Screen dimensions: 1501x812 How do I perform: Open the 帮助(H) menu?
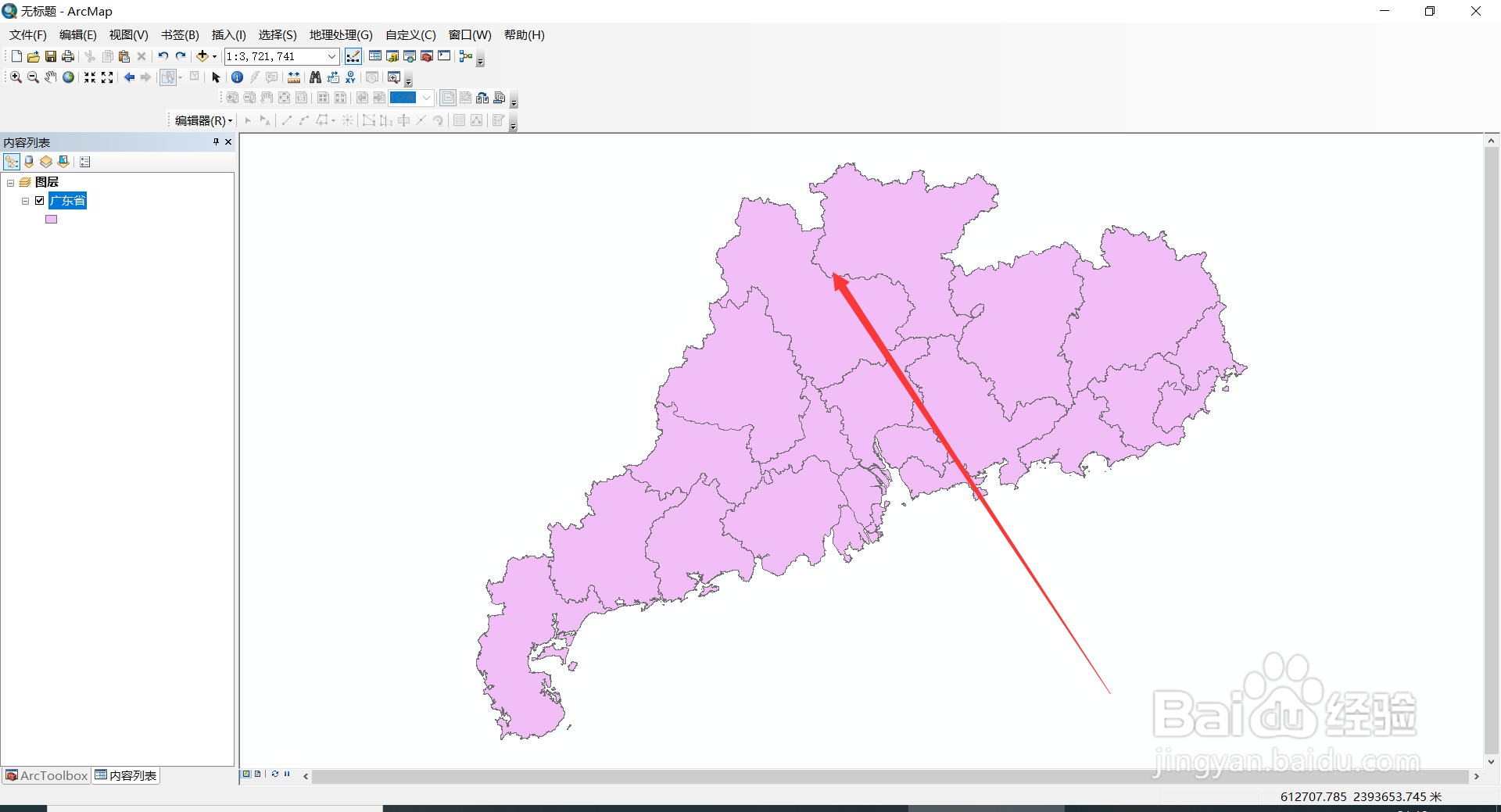tap(524, 35)
